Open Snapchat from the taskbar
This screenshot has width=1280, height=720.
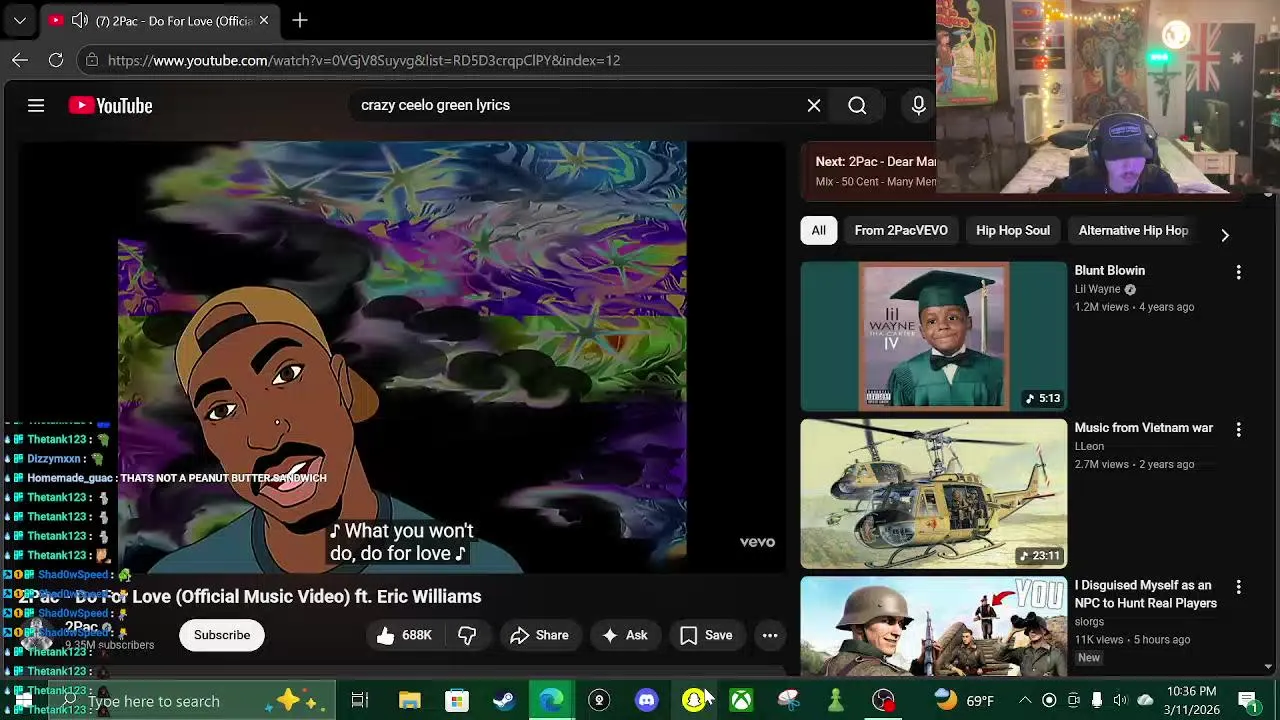pyautogui.click(x=694, y=700)
